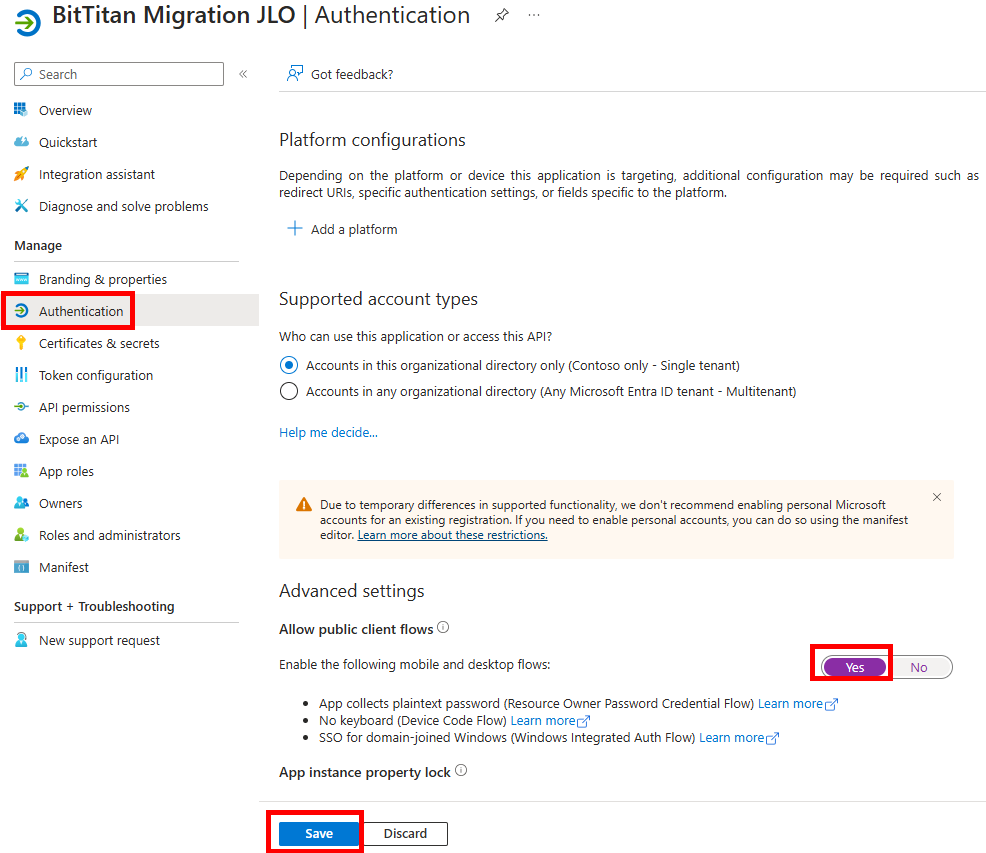
Task: Open Learn more for Windows Integrated Auth Flow
Action: (x=739, y=738)
